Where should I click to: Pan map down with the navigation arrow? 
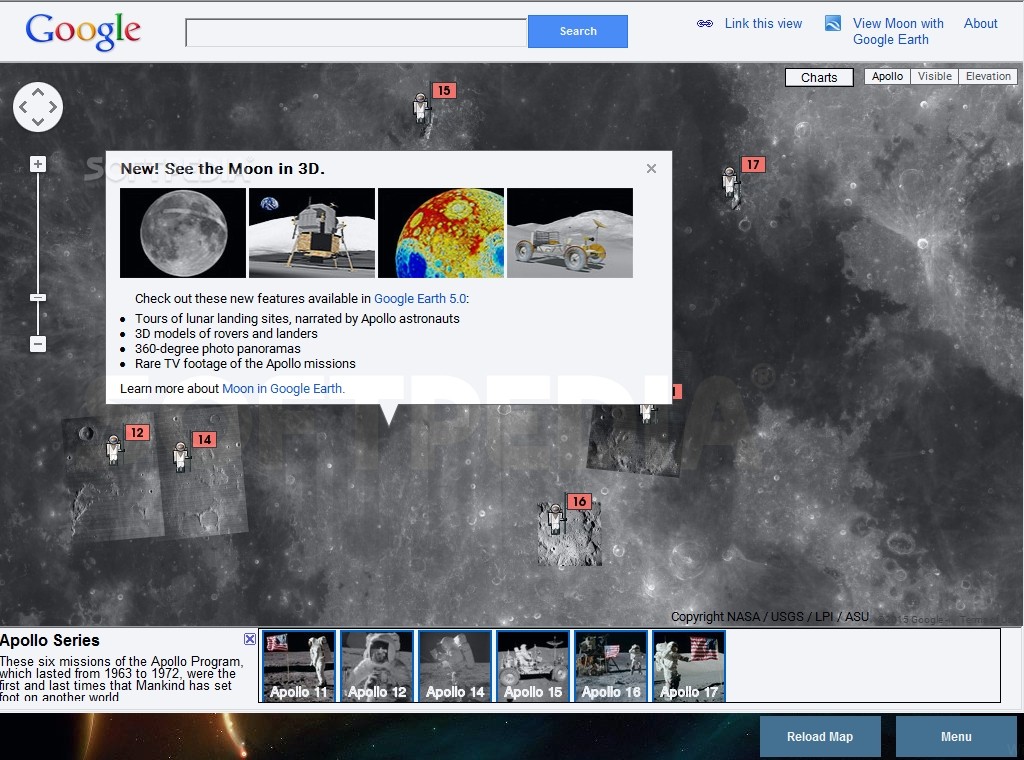38,121
